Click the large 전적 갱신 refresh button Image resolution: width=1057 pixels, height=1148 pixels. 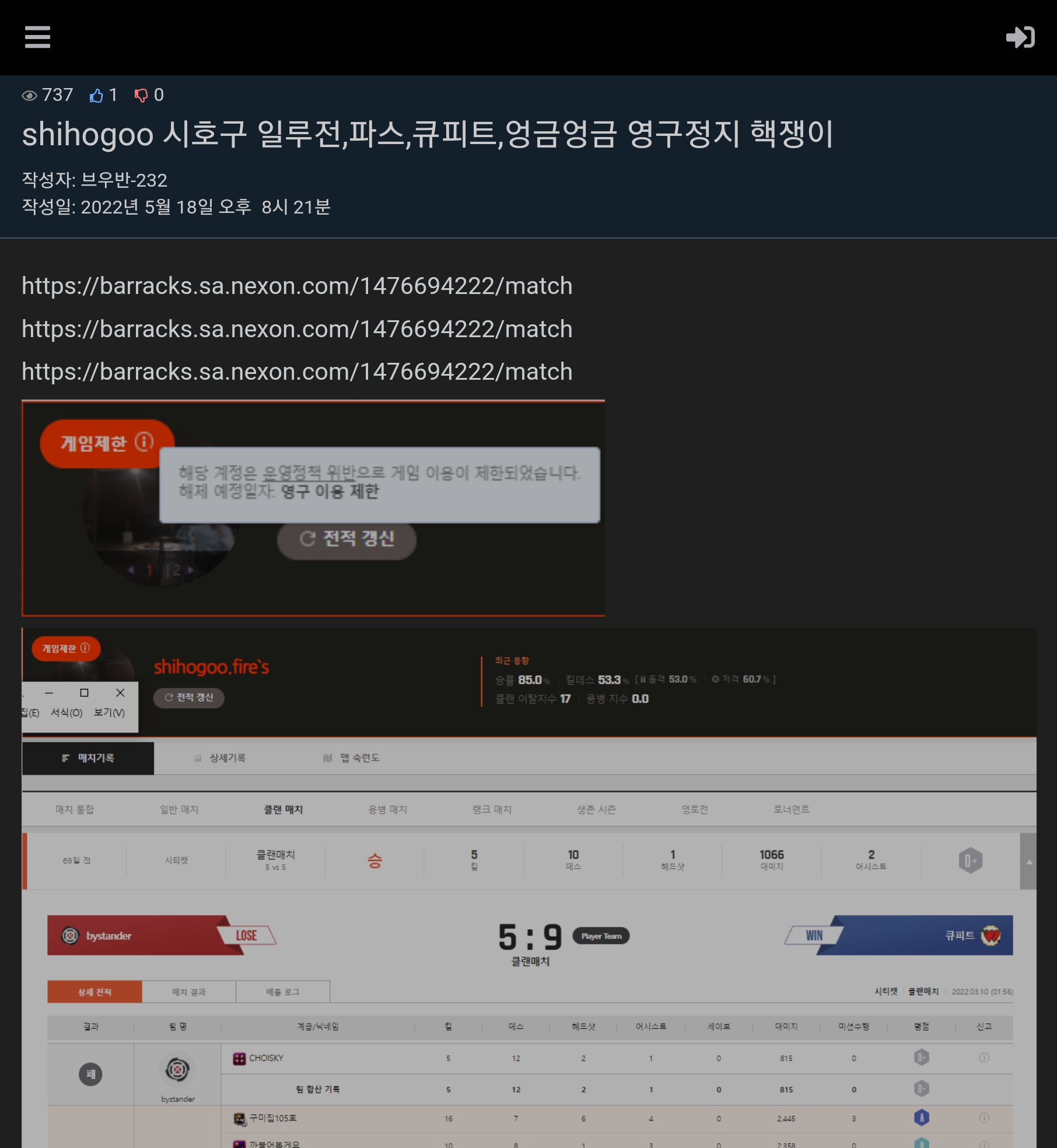point(346,539)
